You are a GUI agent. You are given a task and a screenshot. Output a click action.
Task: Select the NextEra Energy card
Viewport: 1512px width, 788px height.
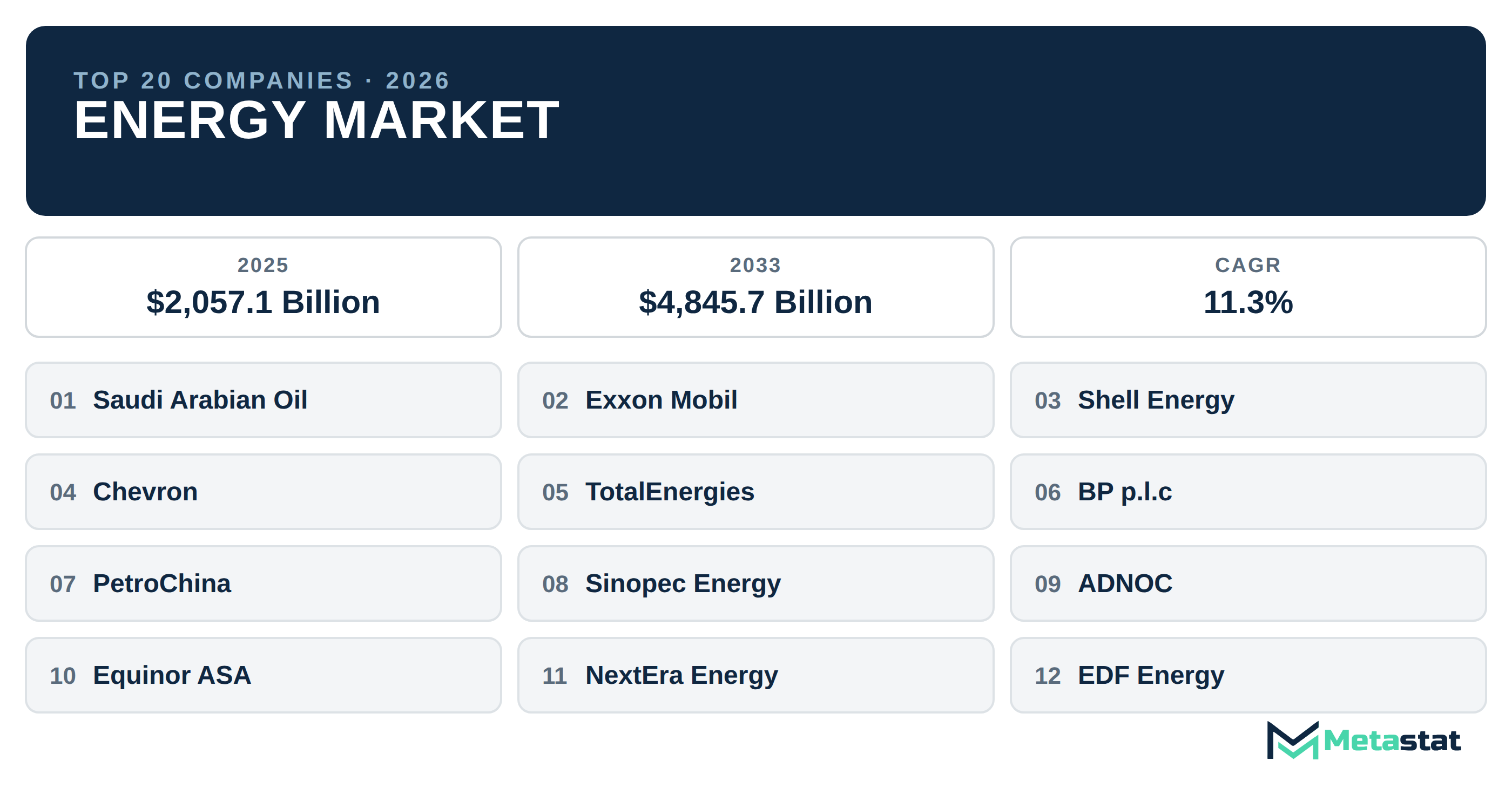pyautogui.click(x=755, y=675)
